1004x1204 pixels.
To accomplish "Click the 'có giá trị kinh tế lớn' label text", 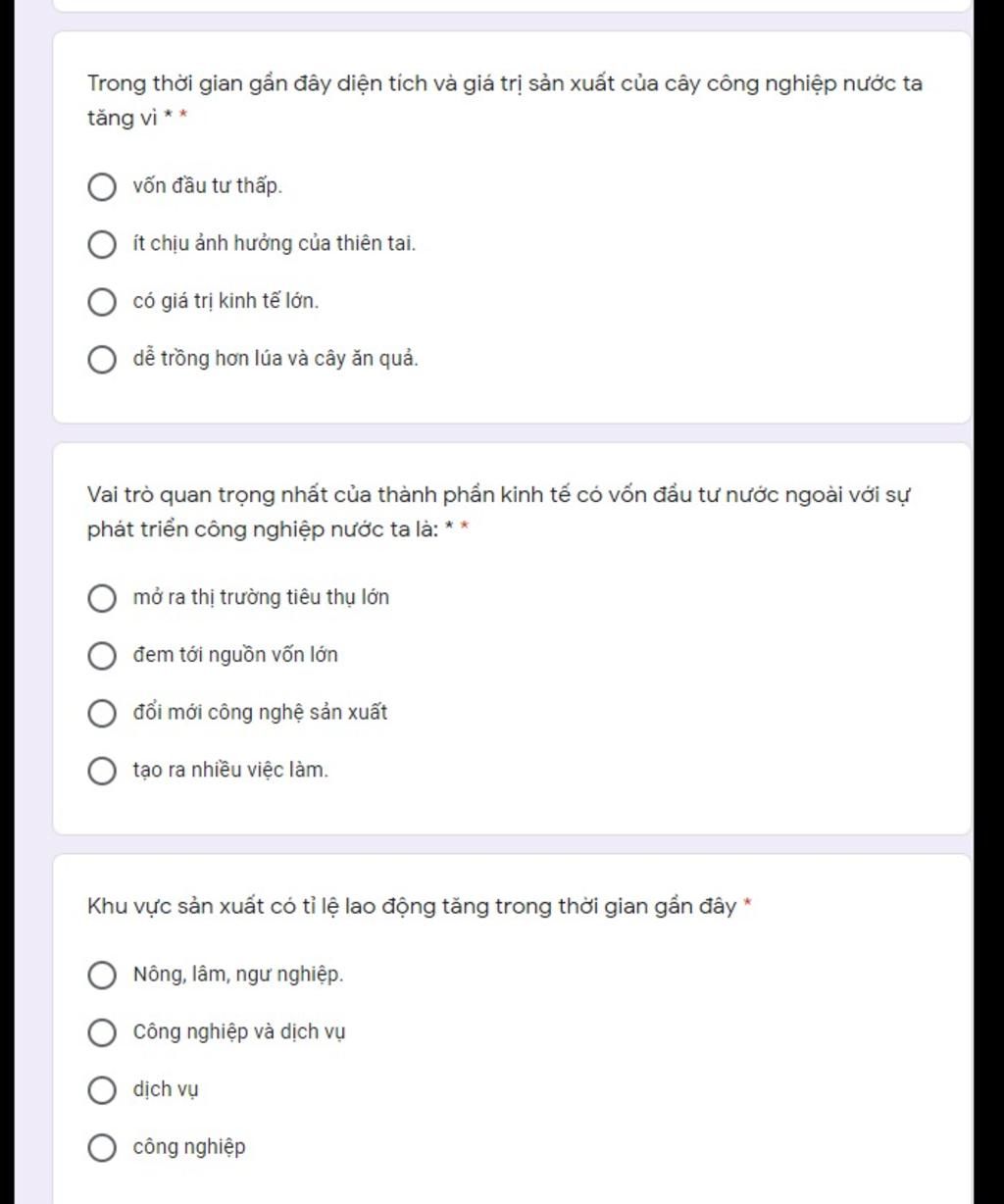I will coord(226,301).
